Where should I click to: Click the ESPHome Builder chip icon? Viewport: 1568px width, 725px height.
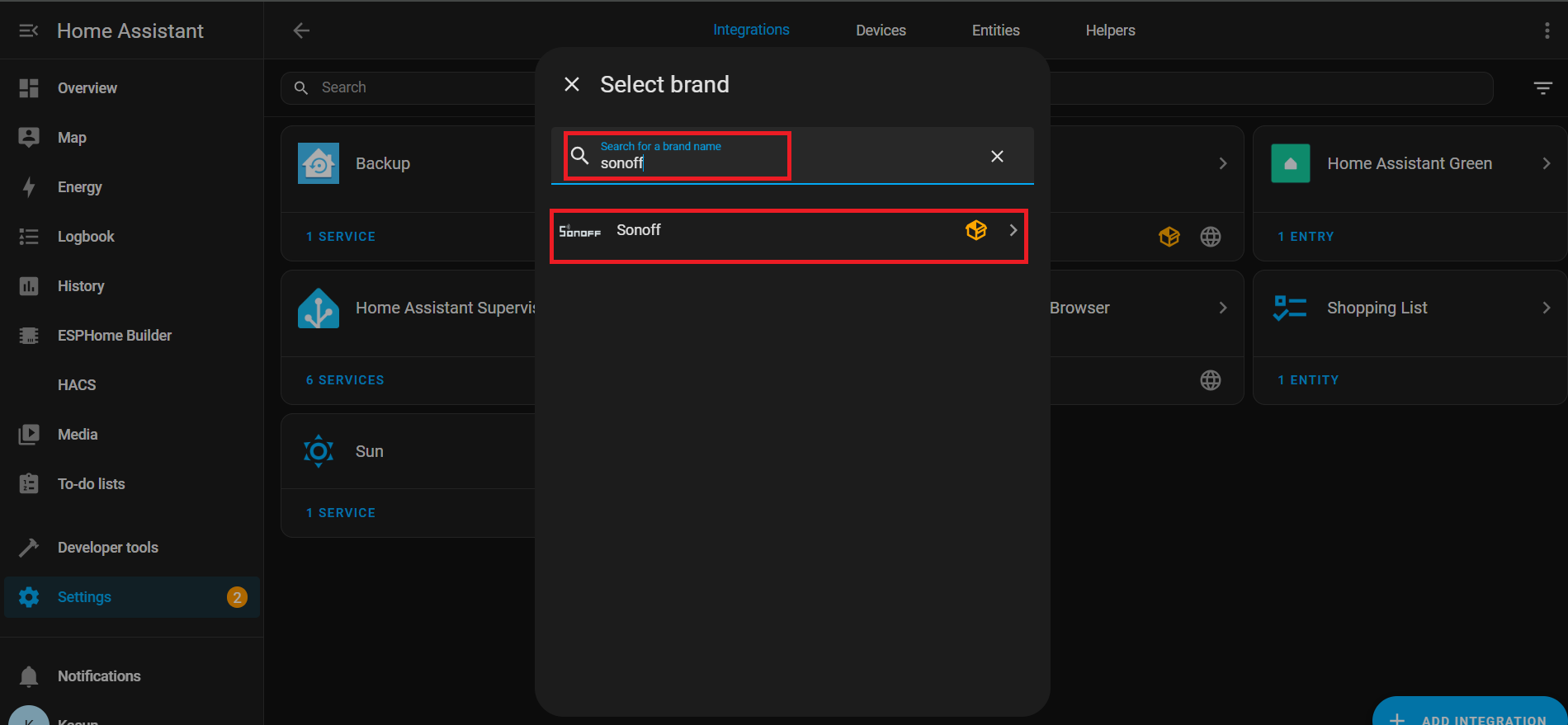point(29,336)
